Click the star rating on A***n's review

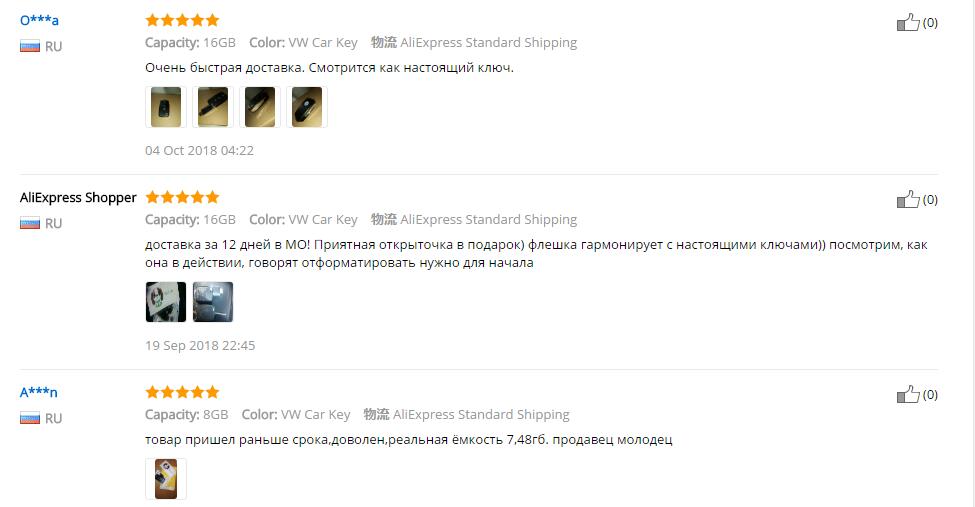[x=182, y=392]
